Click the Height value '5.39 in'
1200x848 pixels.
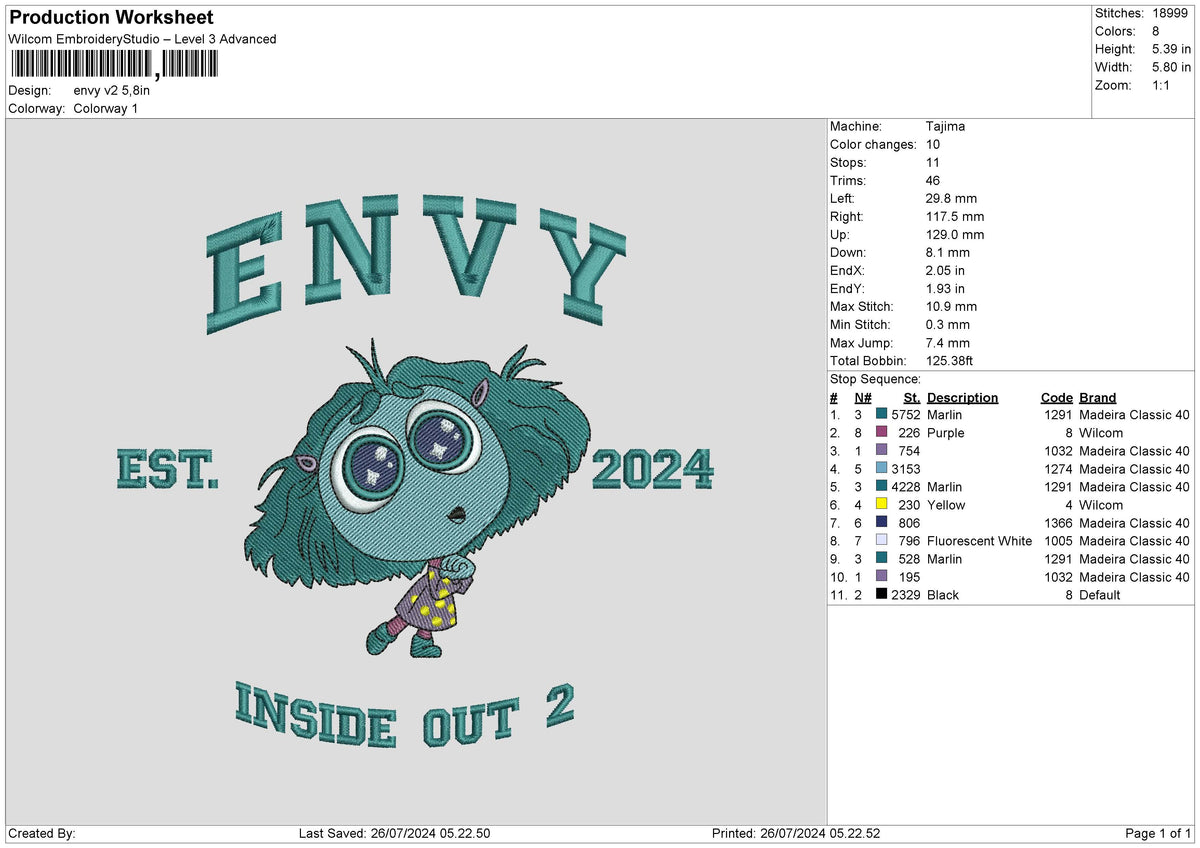(x=1169, y=49)
